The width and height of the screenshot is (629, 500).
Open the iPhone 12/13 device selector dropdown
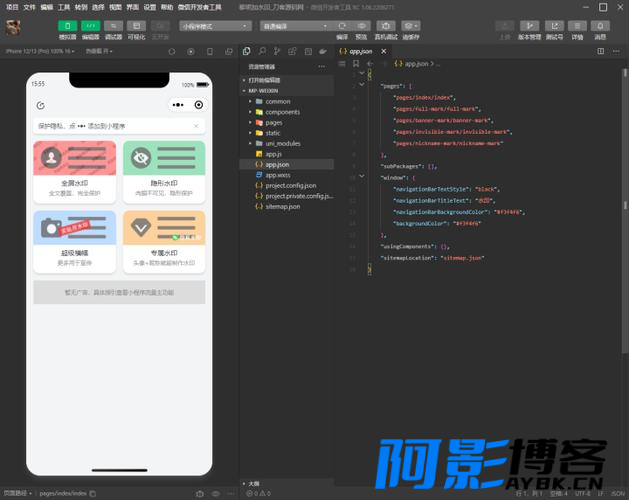pos(40,51)
